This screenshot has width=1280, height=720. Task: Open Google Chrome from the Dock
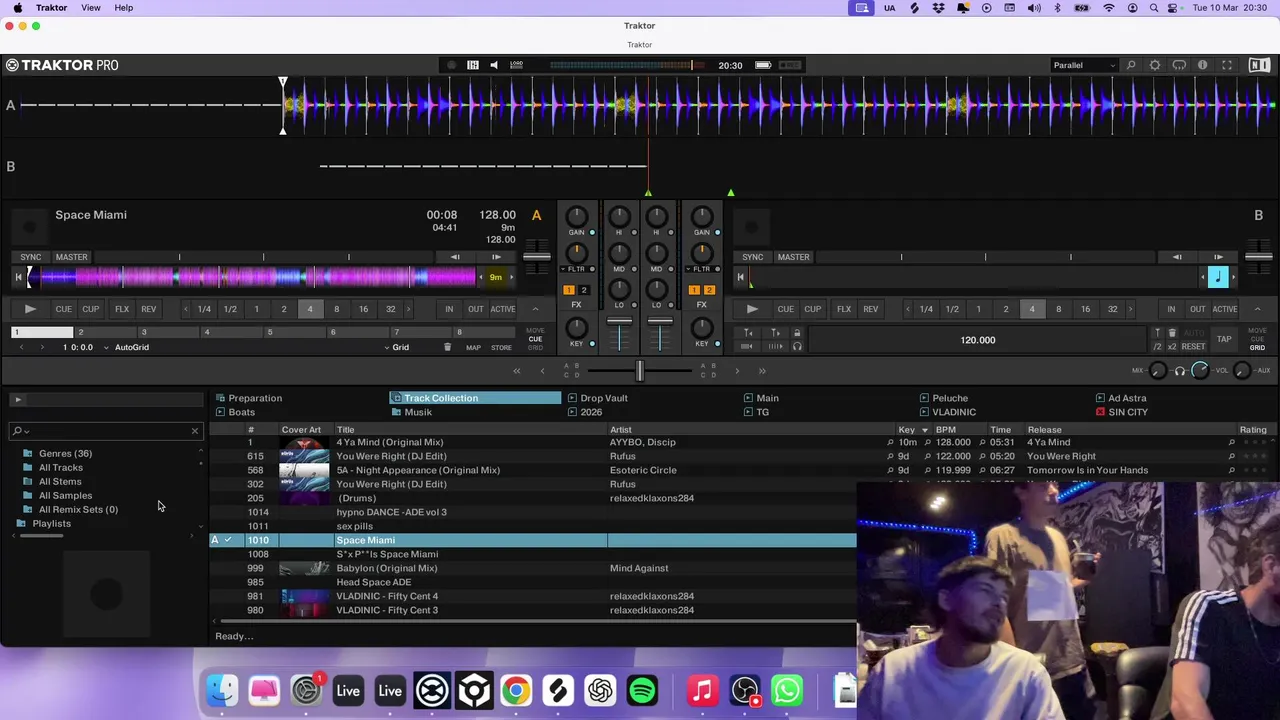[x=516, y=690]
